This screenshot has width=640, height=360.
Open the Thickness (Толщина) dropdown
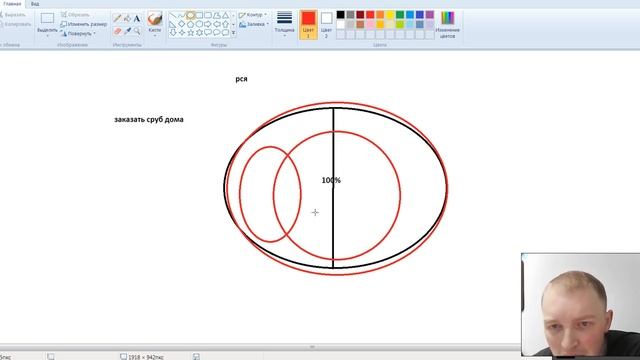(284, 24)
